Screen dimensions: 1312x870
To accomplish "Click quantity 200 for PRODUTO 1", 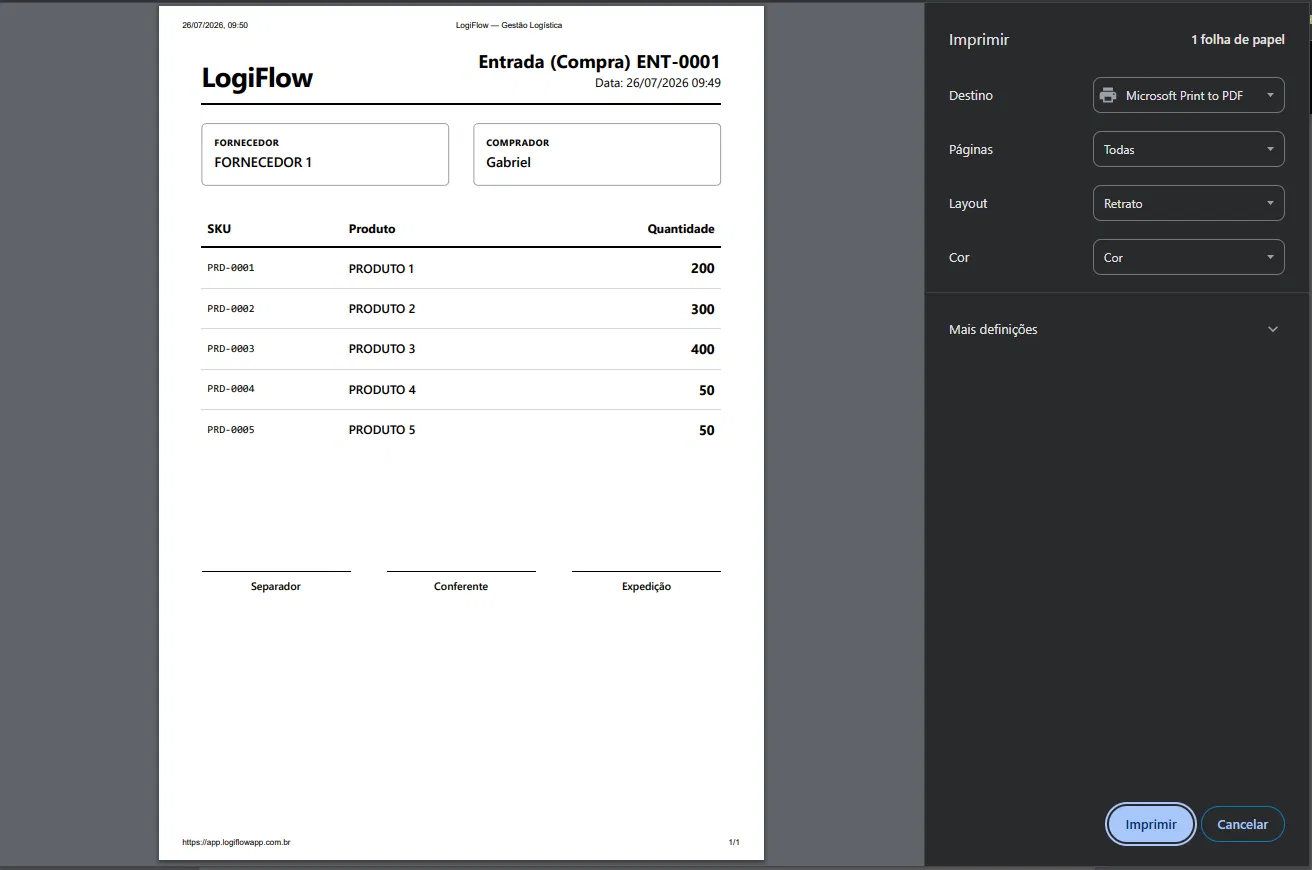I will pos(703,269).
